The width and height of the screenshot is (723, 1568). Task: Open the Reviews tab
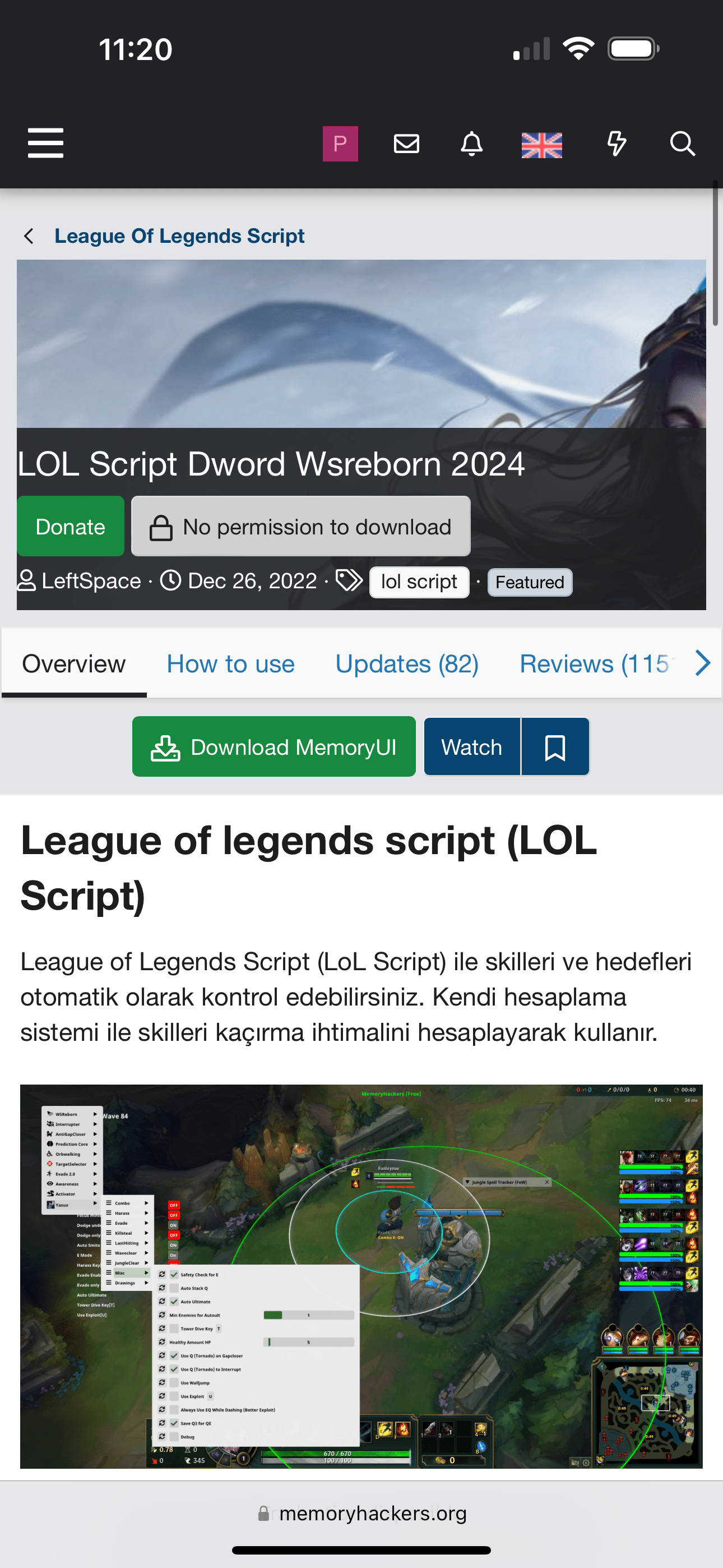coord(595,664)
